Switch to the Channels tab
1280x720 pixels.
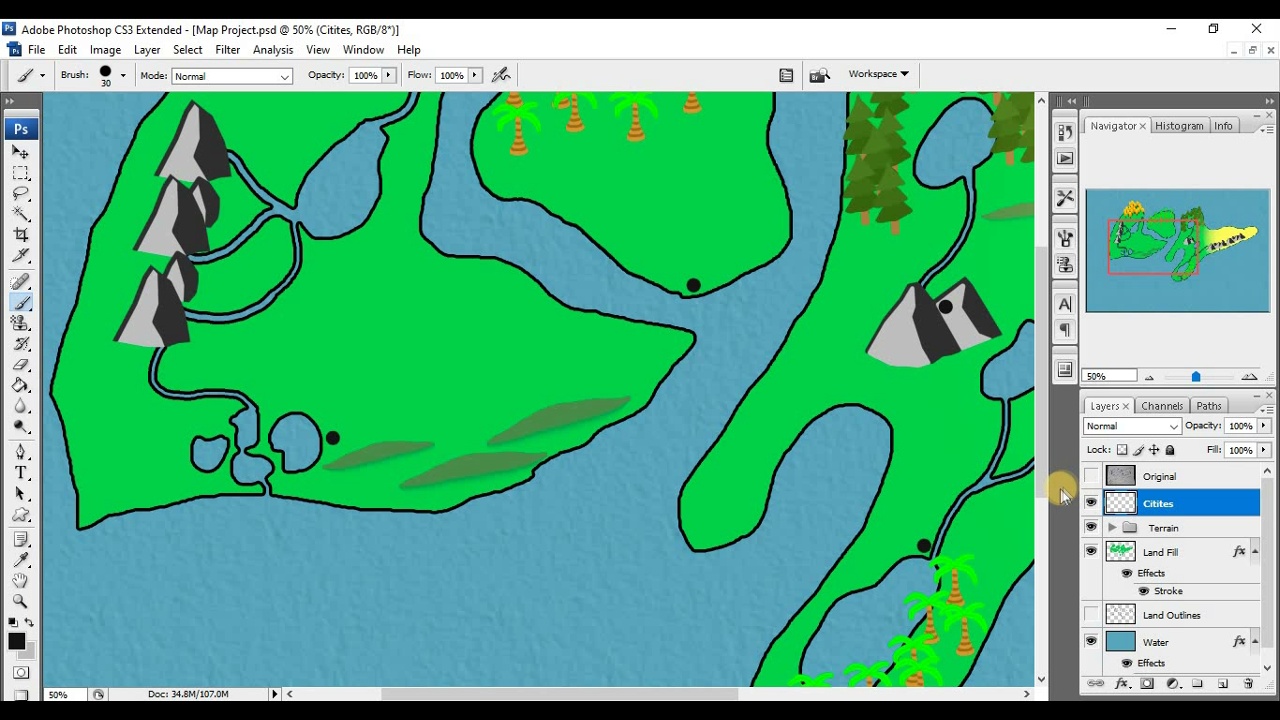click(1162, 406)
